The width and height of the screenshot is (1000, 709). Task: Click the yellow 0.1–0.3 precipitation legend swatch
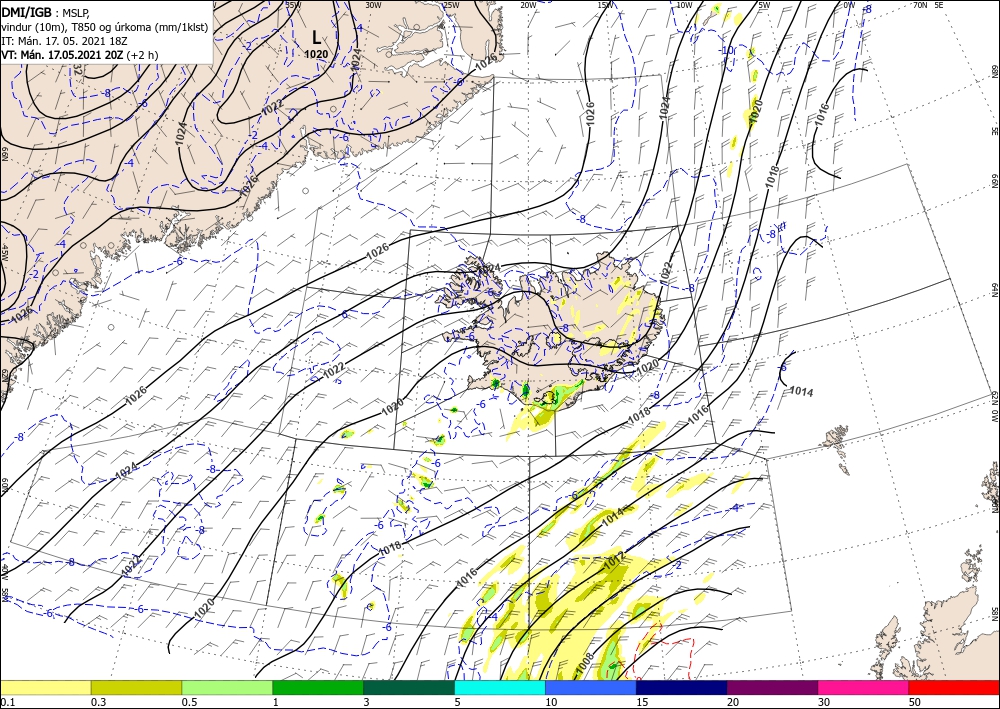45,687
